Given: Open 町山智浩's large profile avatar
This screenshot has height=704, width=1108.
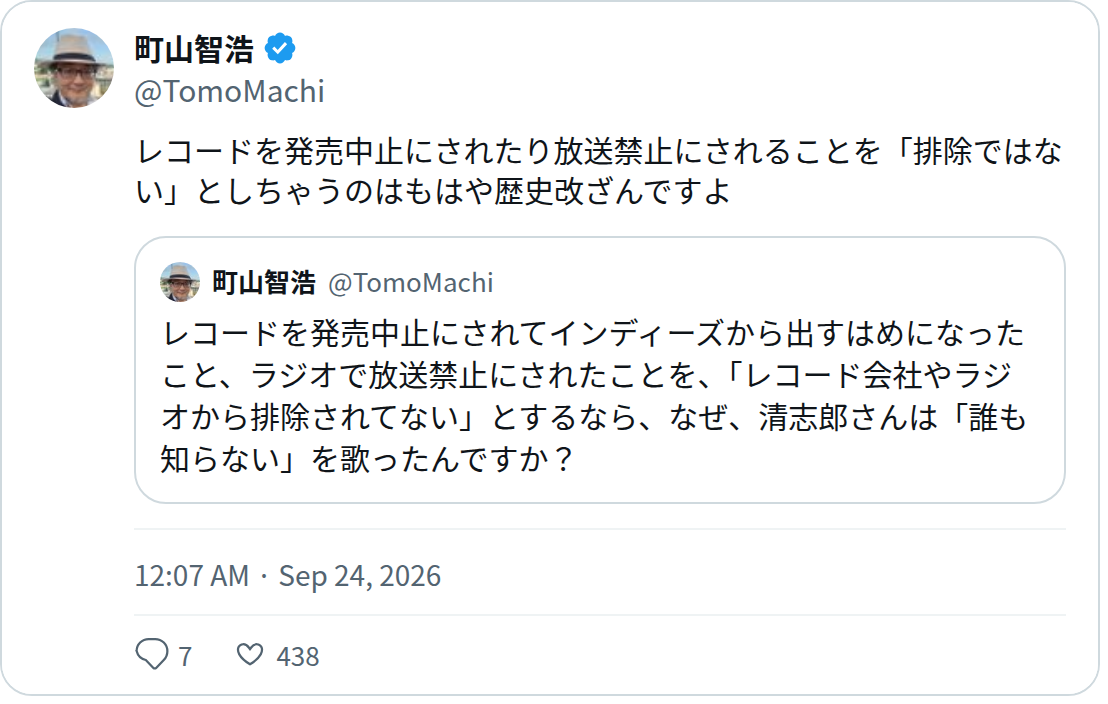Looking at the screenshot, I should tap(74, 68).
